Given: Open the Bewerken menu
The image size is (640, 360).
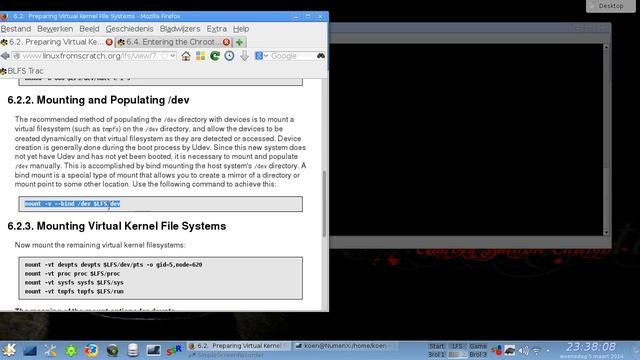Looking at the screenshot, I should click(x=55, y=29).
